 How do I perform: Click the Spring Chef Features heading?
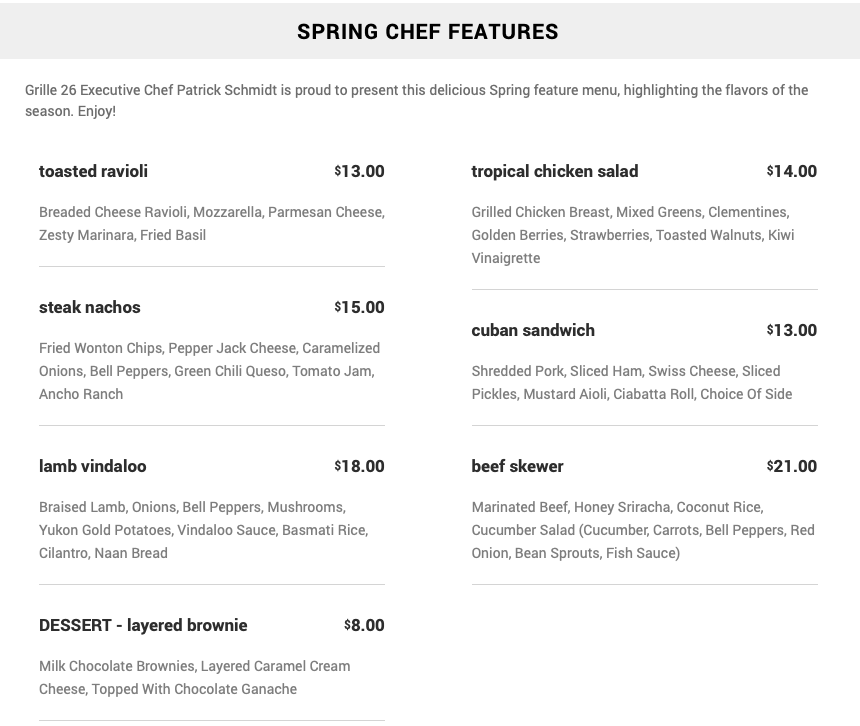point(428,32)
